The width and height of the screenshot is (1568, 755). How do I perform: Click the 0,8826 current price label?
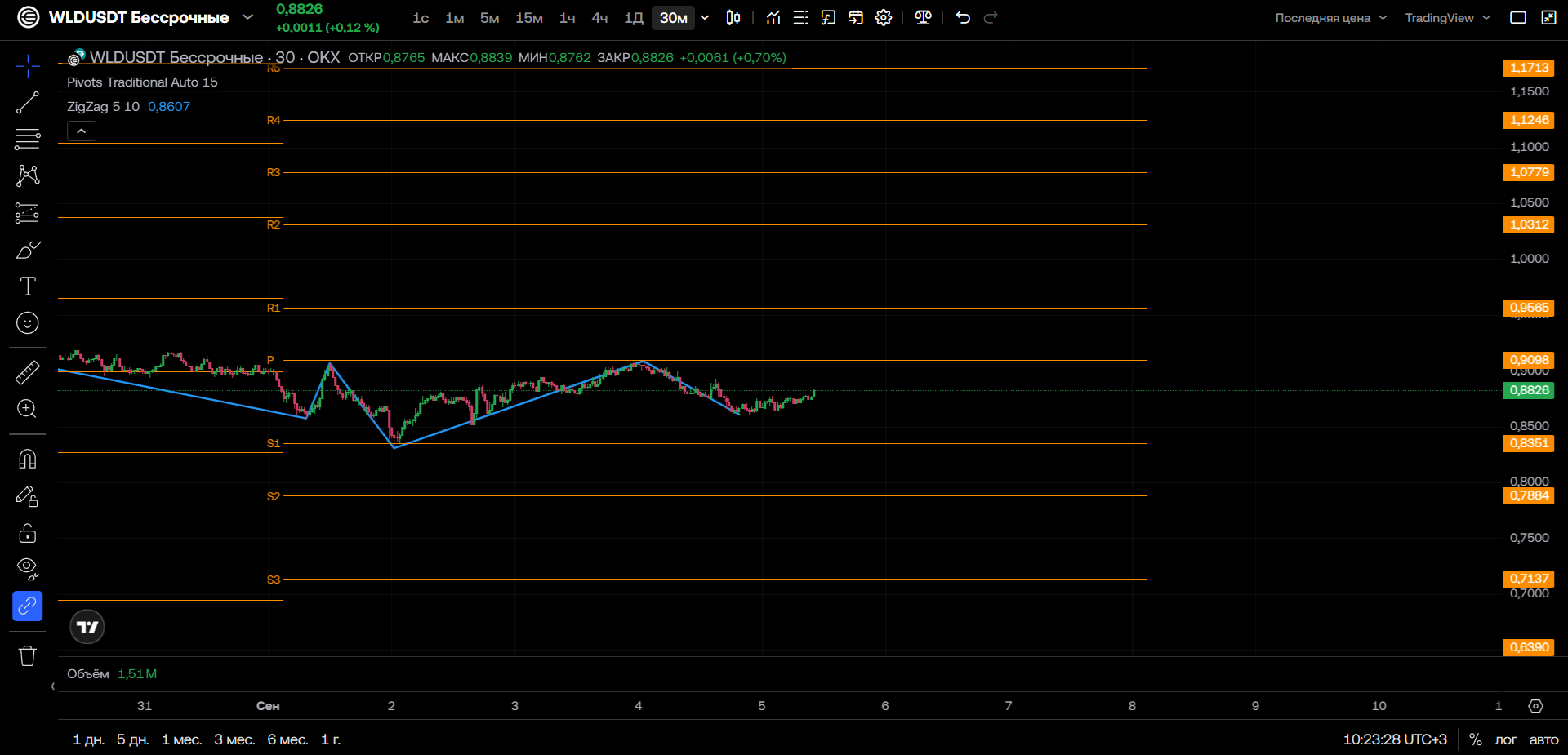pyautogui.click(x=1529, y=390)
